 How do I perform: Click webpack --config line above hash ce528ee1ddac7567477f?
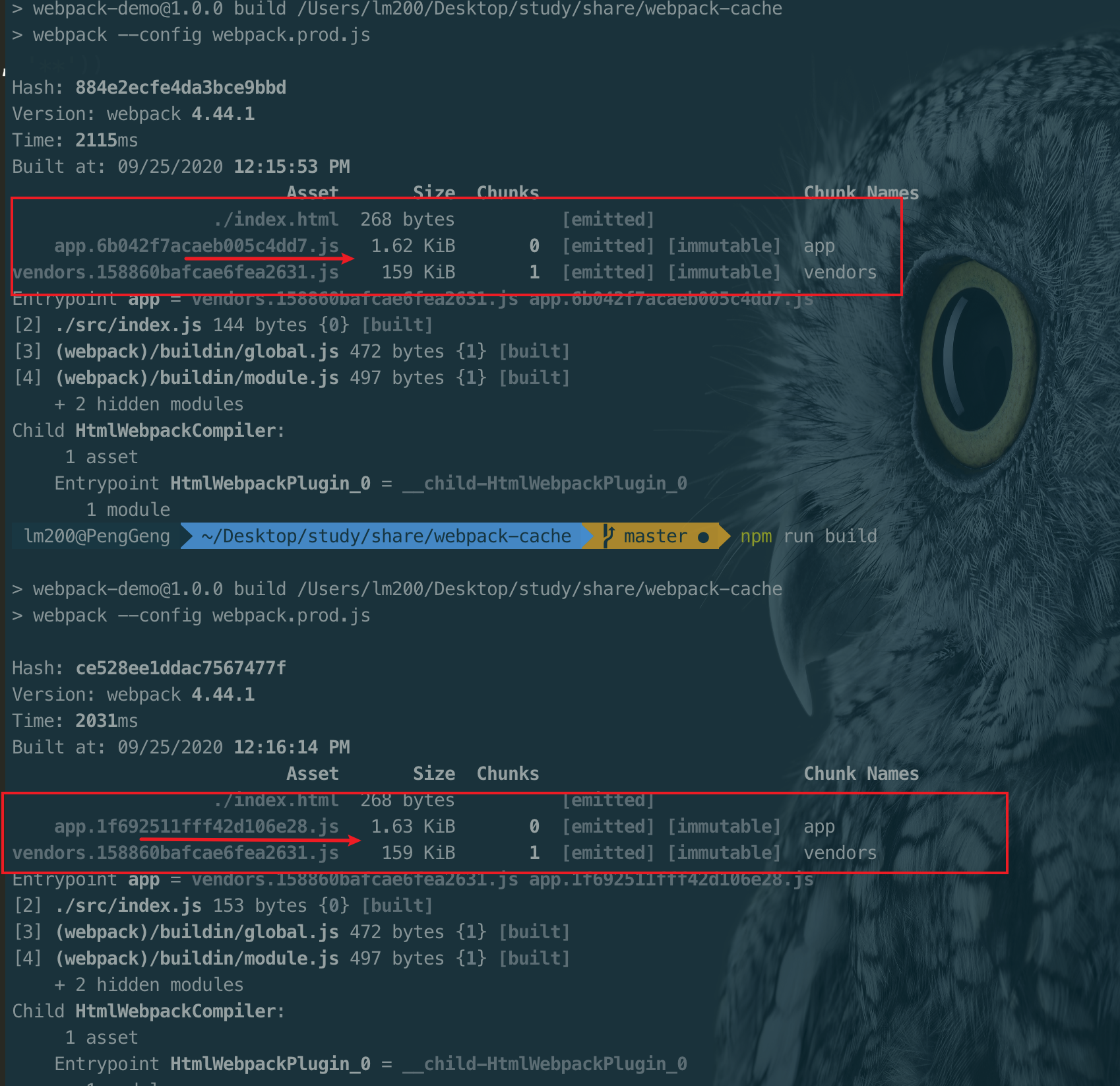pyautogui.click(x=191, y=616)
